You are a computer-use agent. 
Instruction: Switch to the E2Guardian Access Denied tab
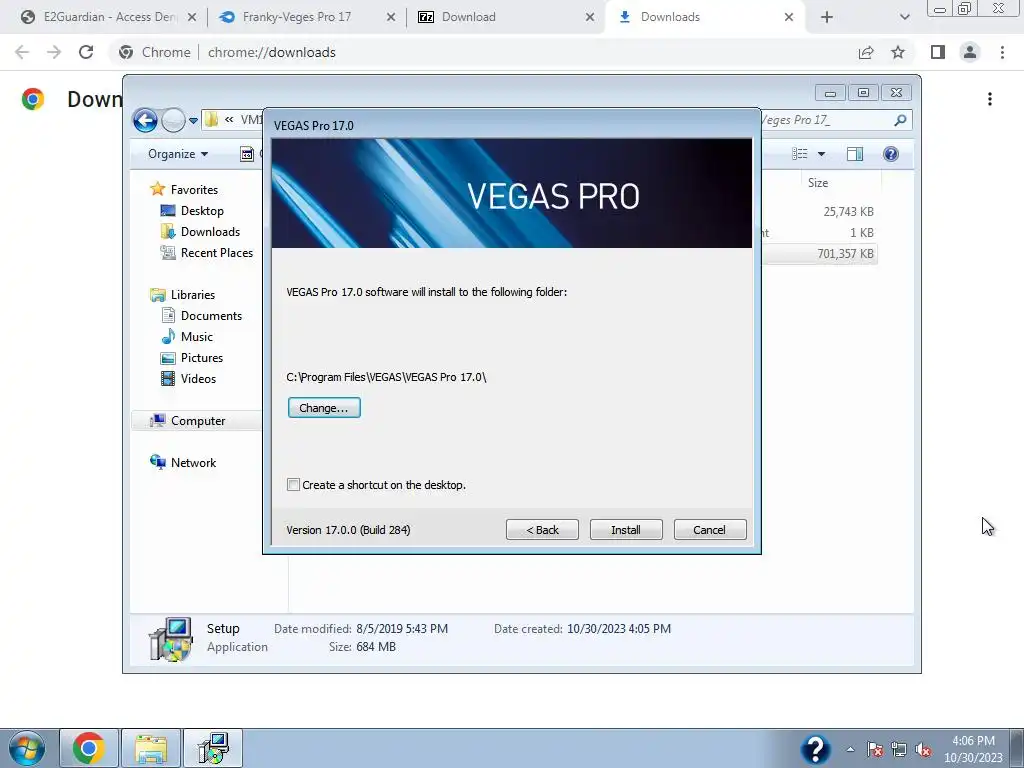[106, 17]
